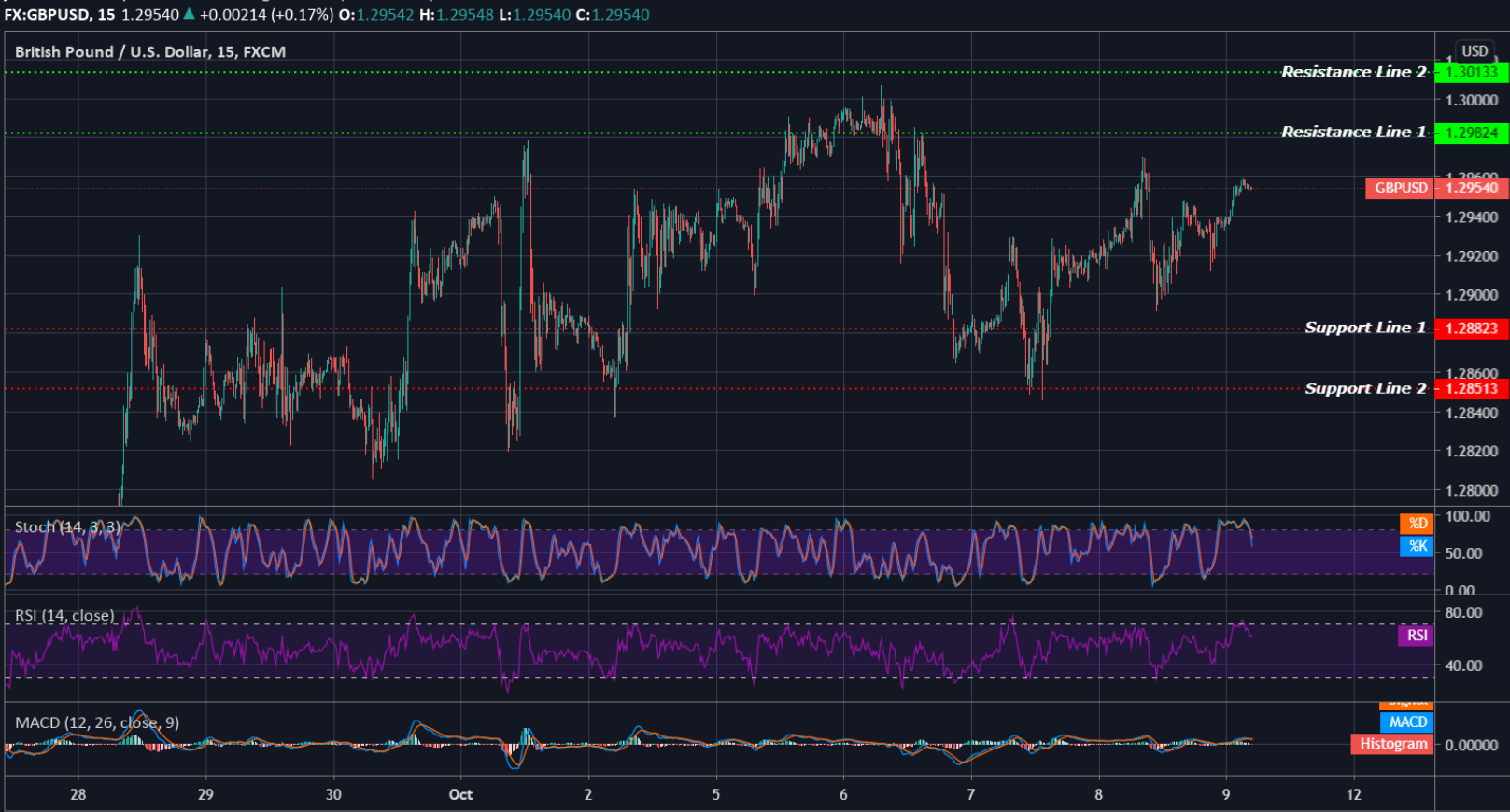Click the Resistance Line 1 text label
1510x812 pixels.
pos(1353,132)
